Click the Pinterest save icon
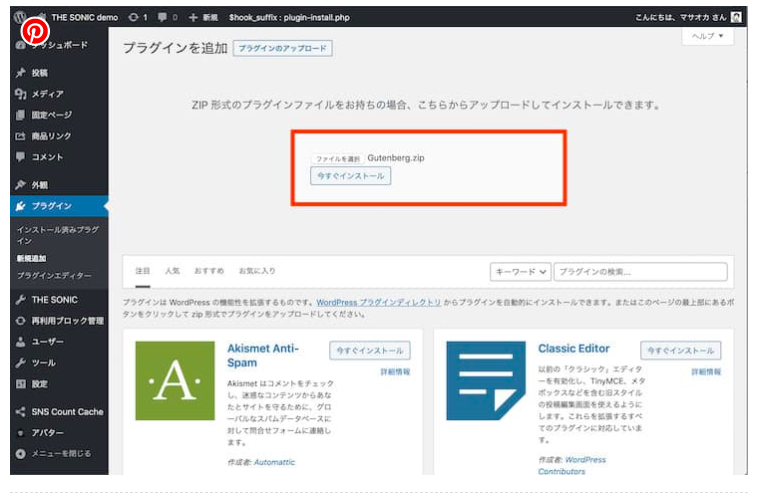The height and width of the screenshot is (500, 757). [35, 31]
